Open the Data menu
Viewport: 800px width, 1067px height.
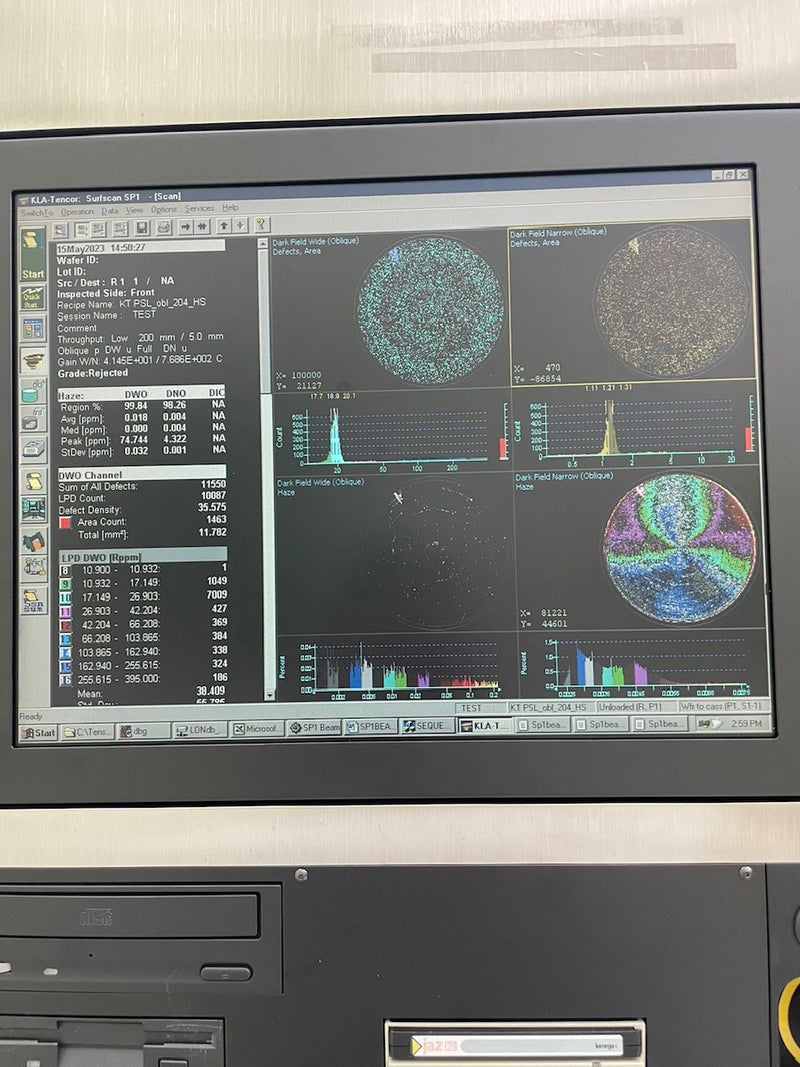pos(110,211)
